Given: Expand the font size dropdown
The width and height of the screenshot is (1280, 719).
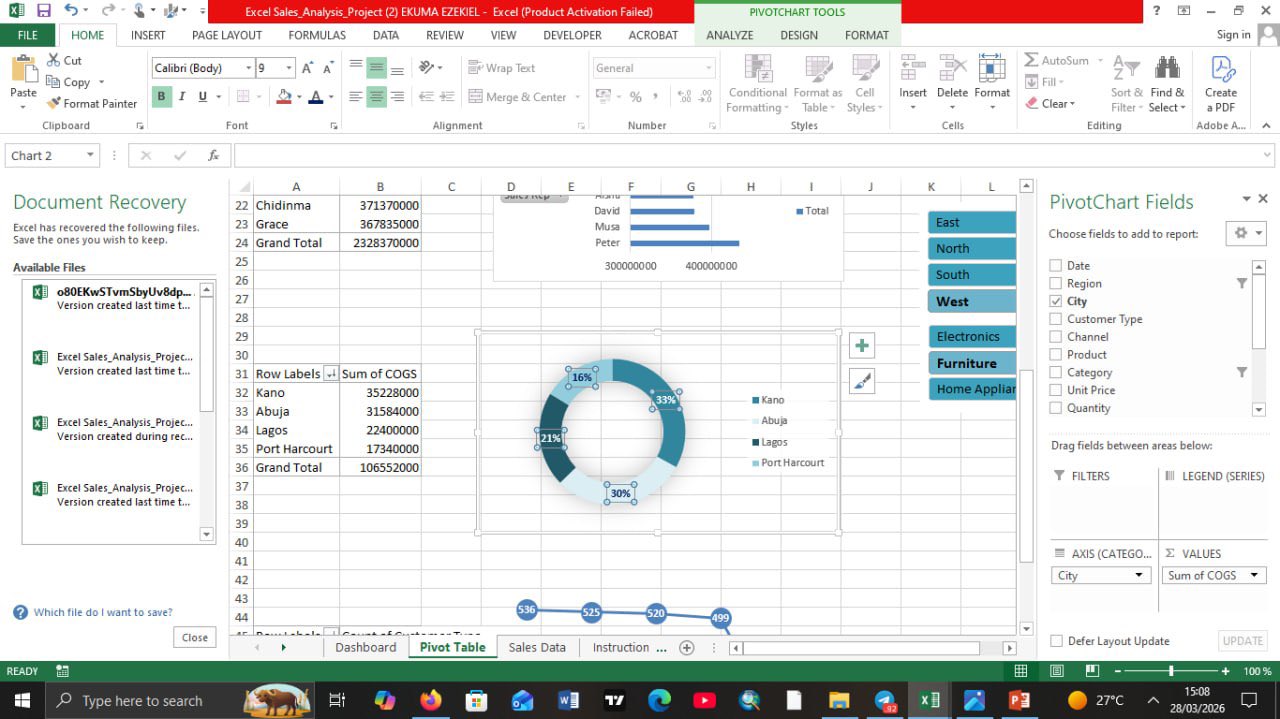Looking at the screenshot, I should (290, 69).
